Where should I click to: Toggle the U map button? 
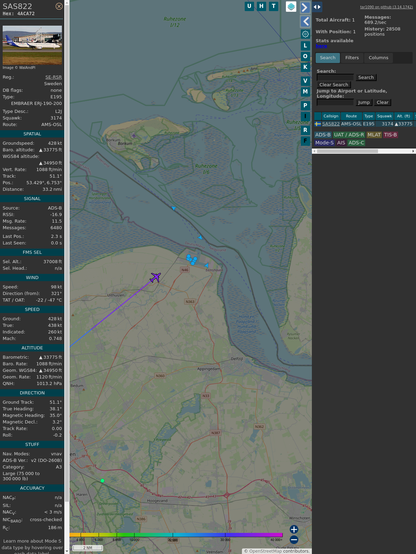(250, 6)
